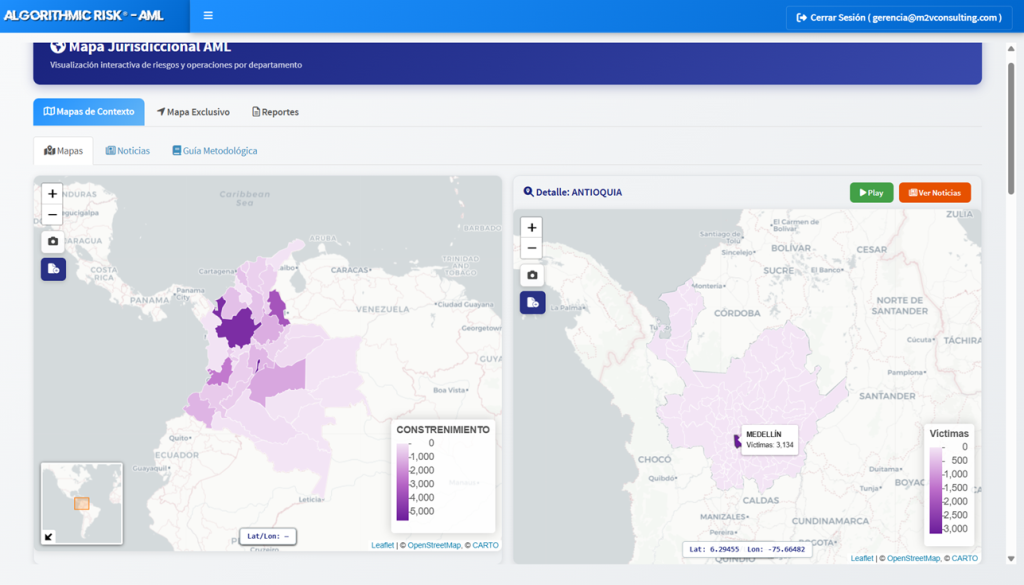Click the Víctimas legend color gradient

tap(936, 490)
